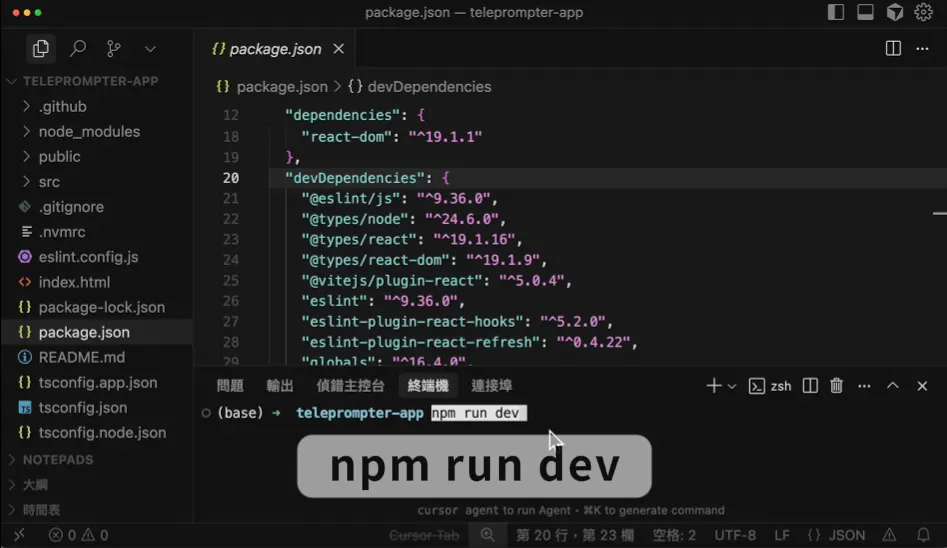Show warnings count in status bar
The height and width of the screenshot is (548, 947).
(x=95, y=535)
